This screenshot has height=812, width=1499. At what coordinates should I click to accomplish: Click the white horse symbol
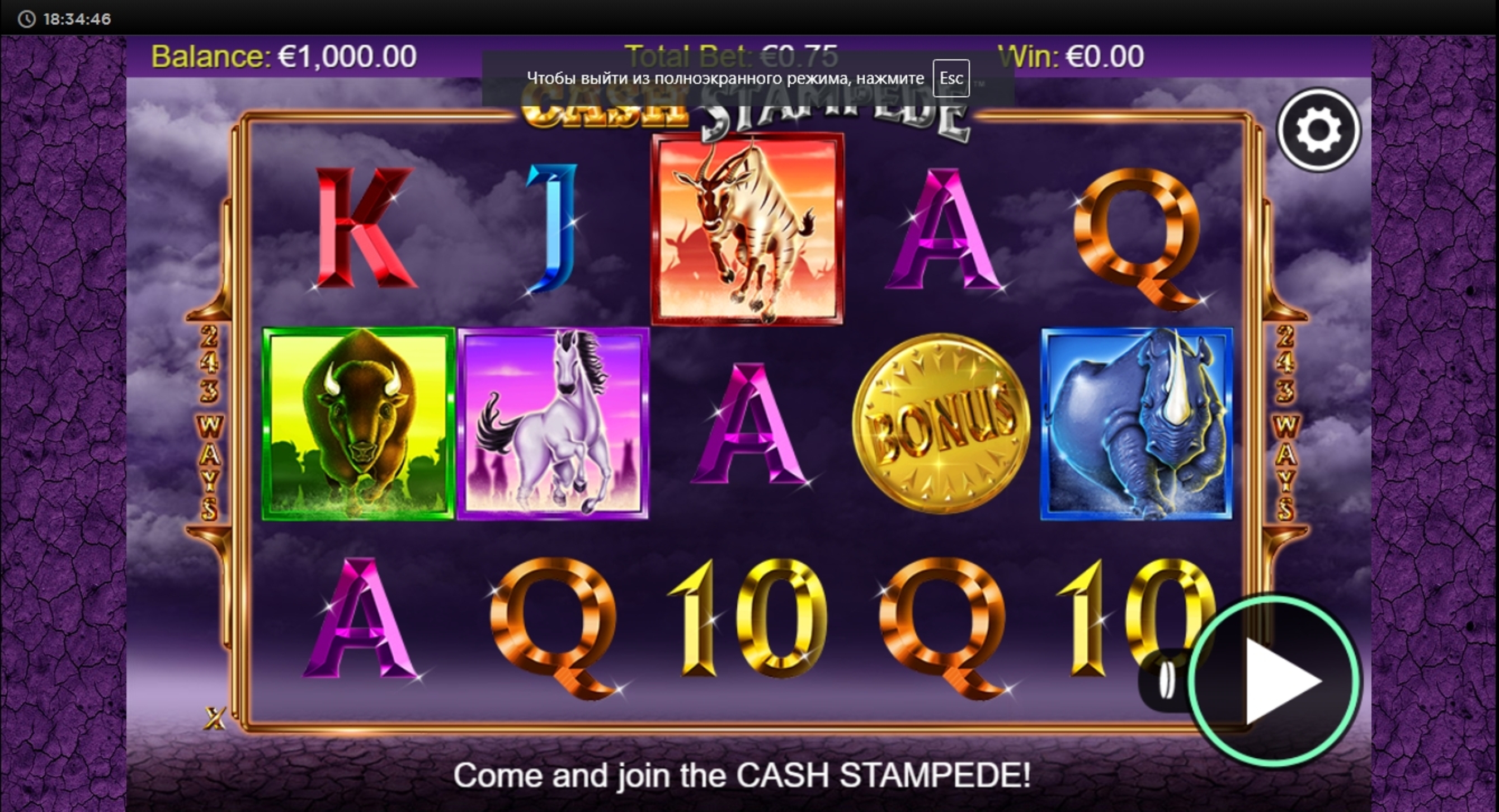(x=553, y=423)
